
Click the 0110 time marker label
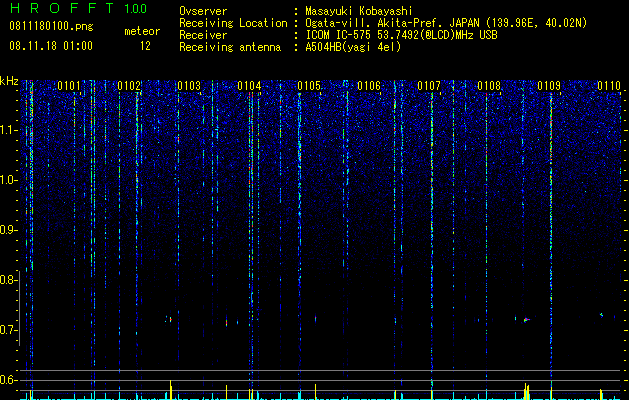(x=609, y=86)
